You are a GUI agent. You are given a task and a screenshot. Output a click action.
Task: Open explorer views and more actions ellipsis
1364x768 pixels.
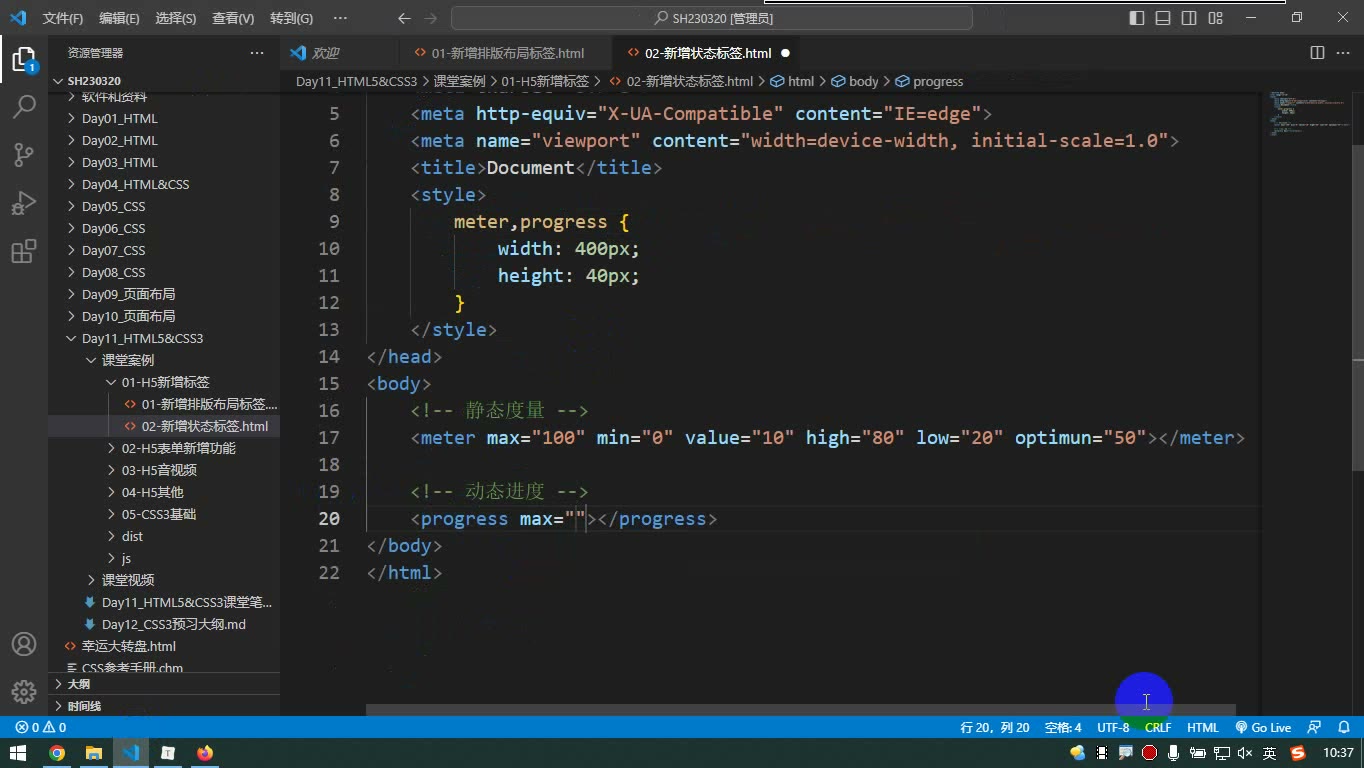(257, 53)
